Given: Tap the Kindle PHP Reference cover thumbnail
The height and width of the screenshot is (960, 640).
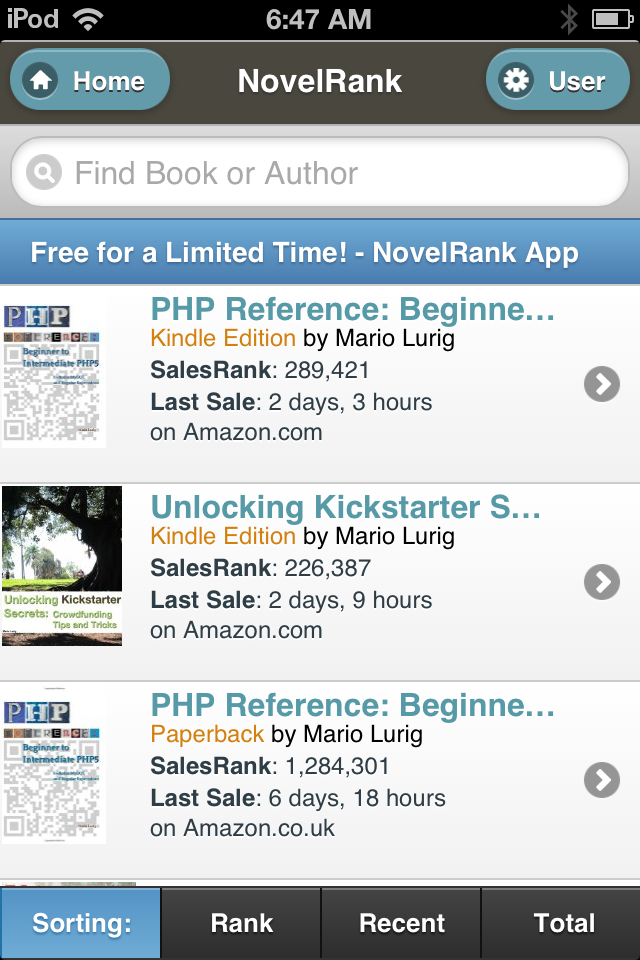Looking at the screenshot, I should (x=54, y=373).
